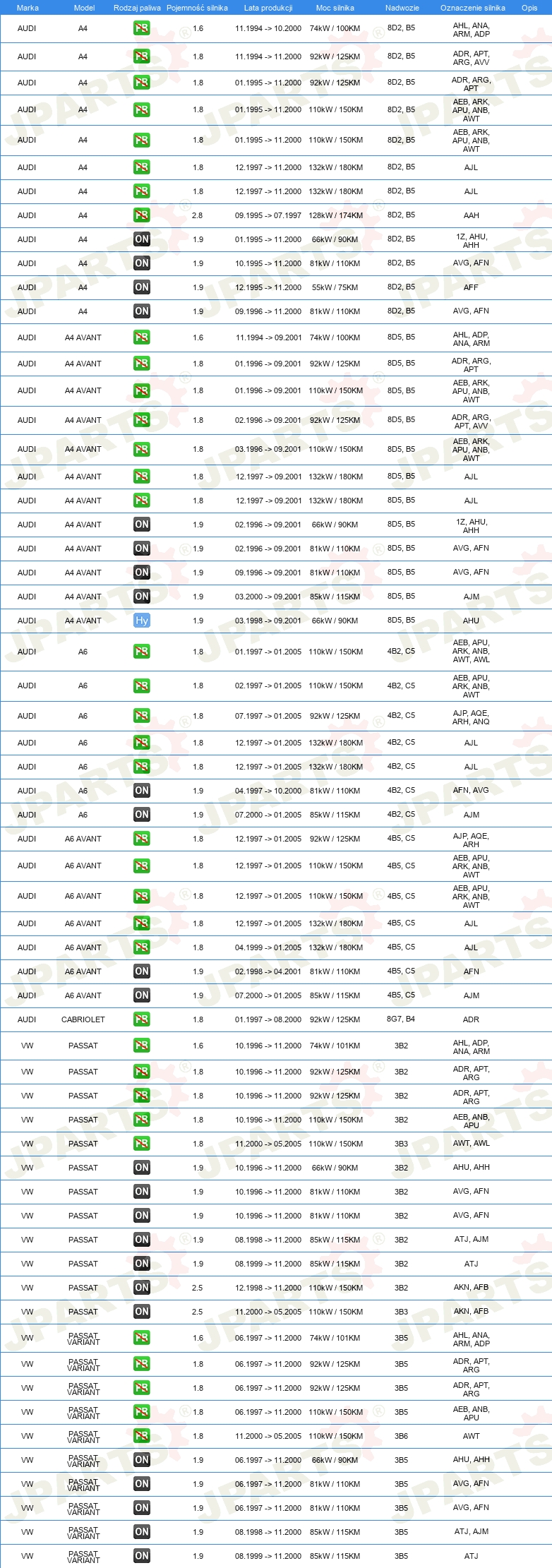The image size is (552, 1568).
Task: Click the Model column header
Action: tap(85, 8)
